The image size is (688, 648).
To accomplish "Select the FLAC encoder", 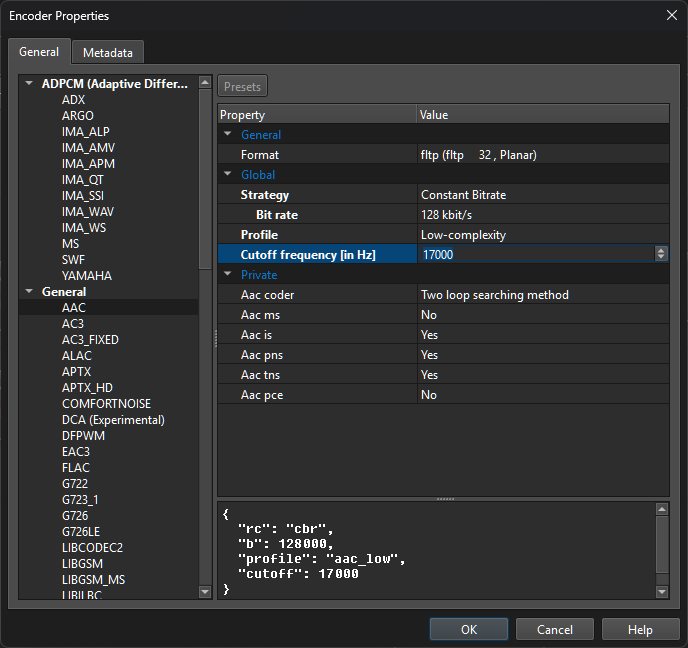I will click(76, 468).
